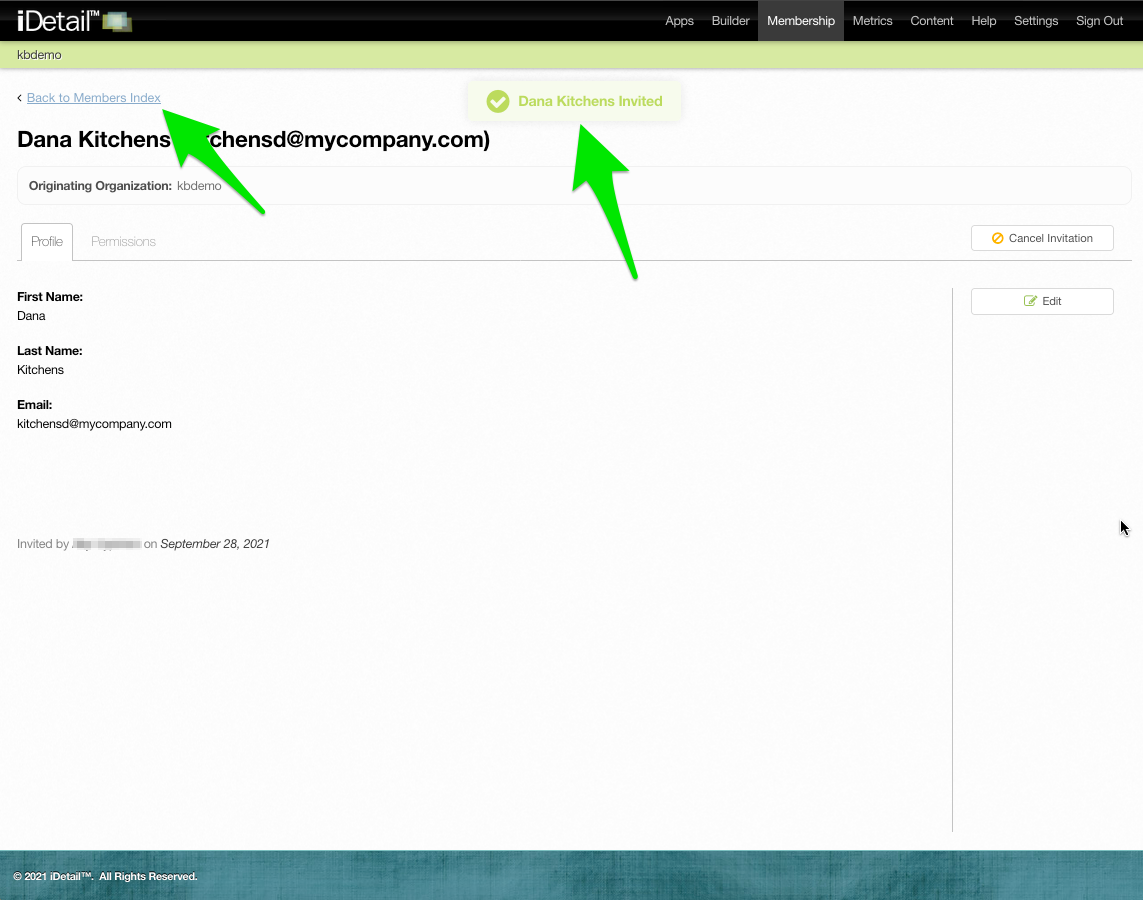
Task: Click the pencil icon on the Edit button
Action: pos(1030,301)
